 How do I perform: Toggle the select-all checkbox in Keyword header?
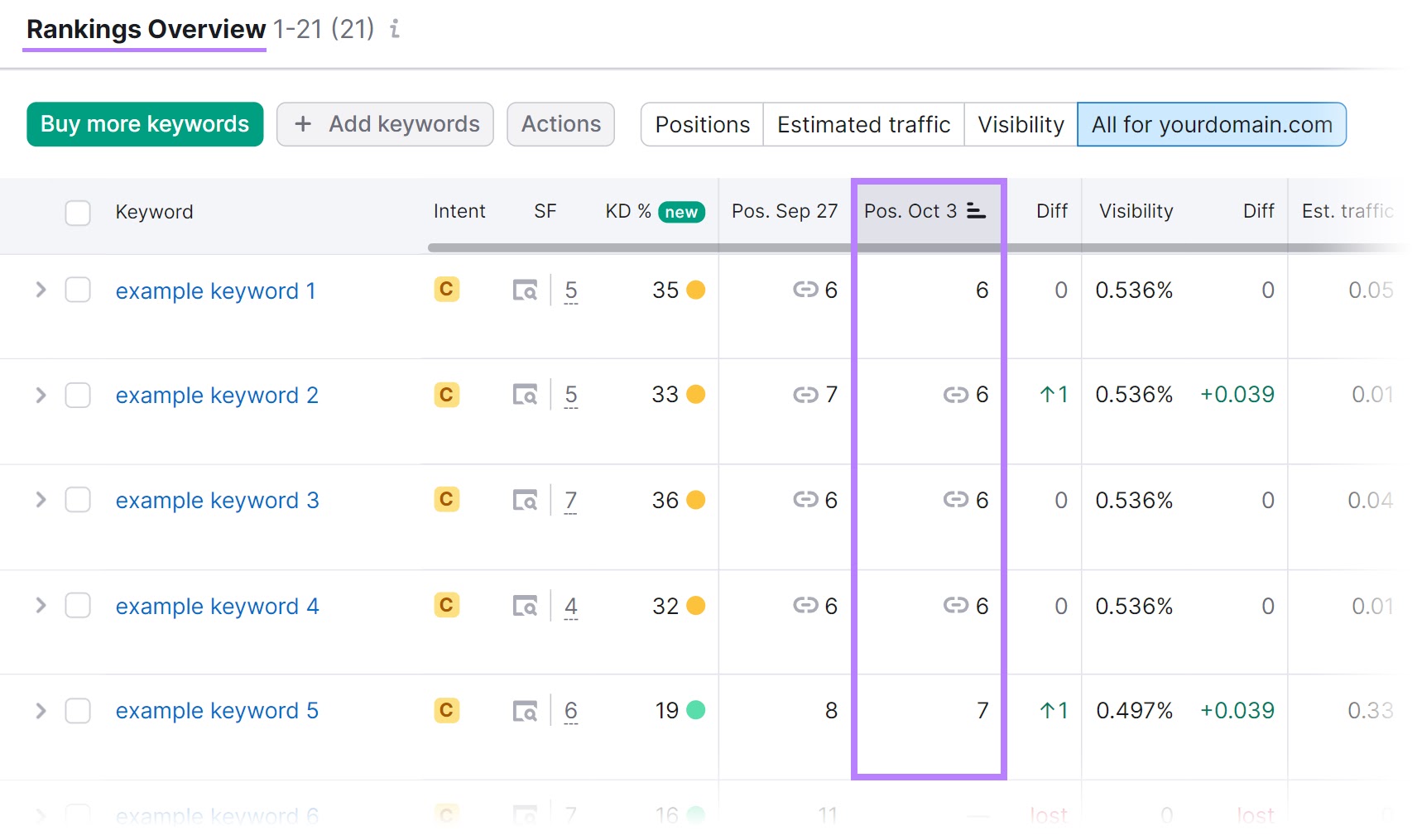coord(78,213)
